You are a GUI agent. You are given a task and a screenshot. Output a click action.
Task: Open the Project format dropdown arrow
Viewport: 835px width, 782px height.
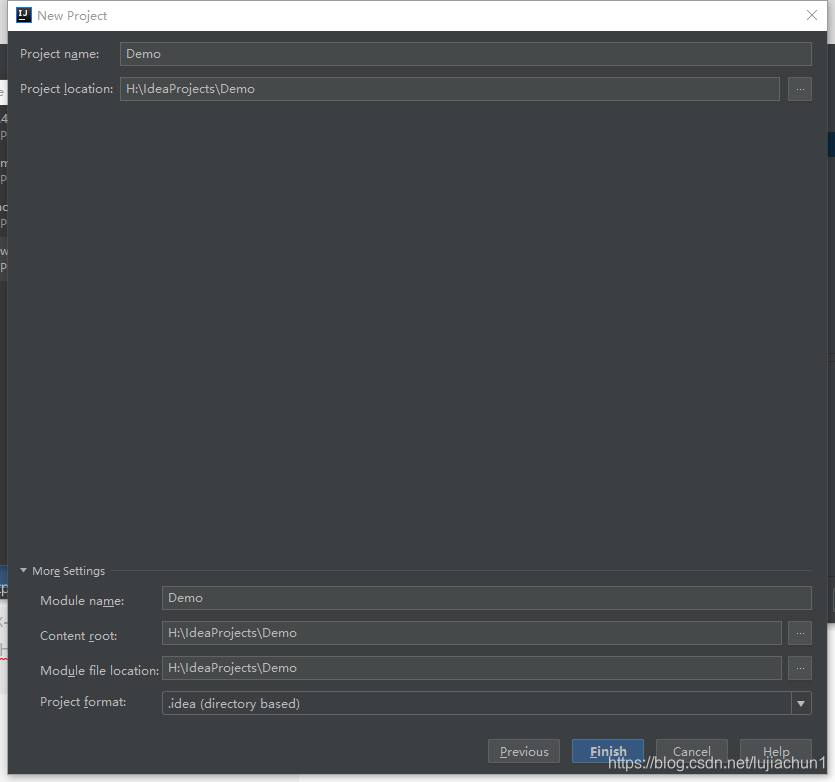(801, 703)
